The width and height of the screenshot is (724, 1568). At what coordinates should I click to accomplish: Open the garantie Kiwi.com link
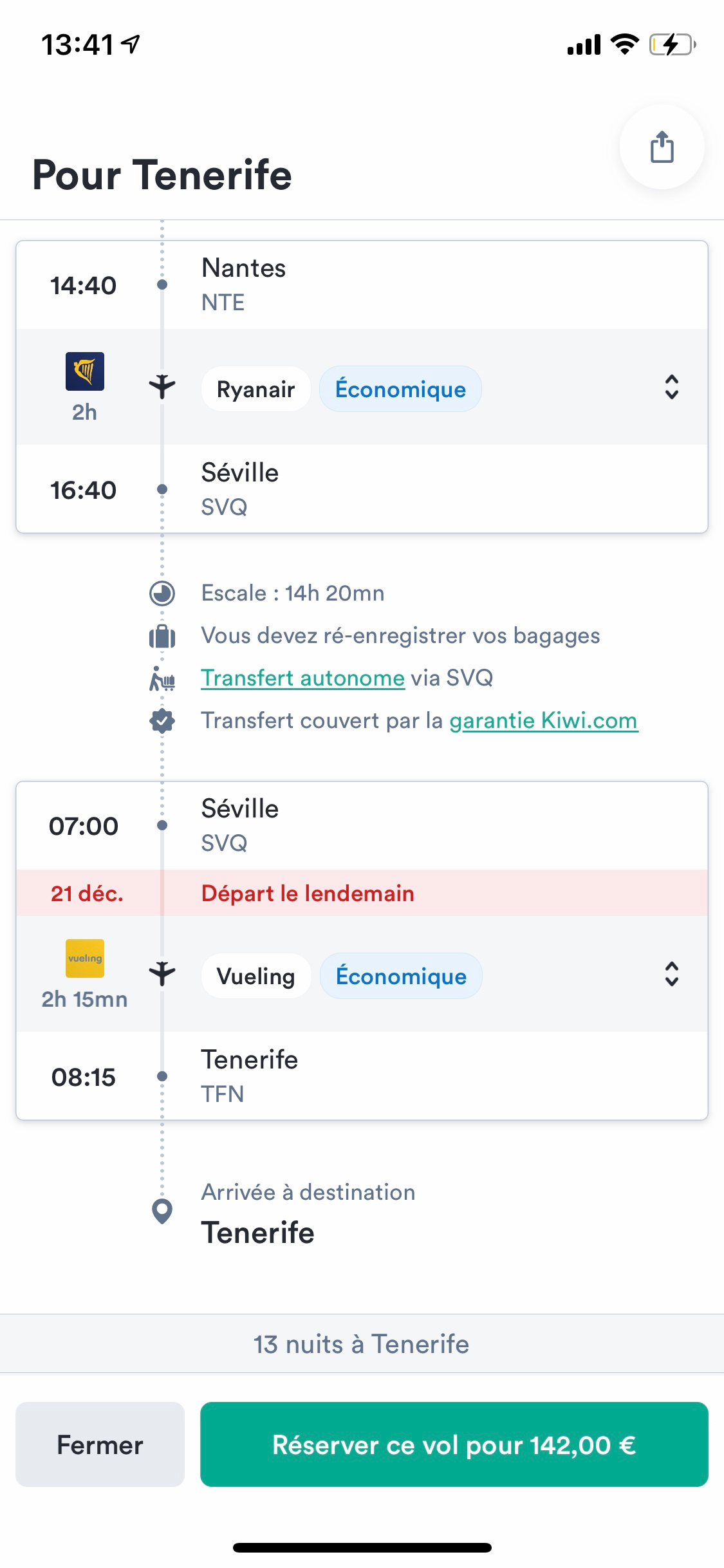pos(543,721)
